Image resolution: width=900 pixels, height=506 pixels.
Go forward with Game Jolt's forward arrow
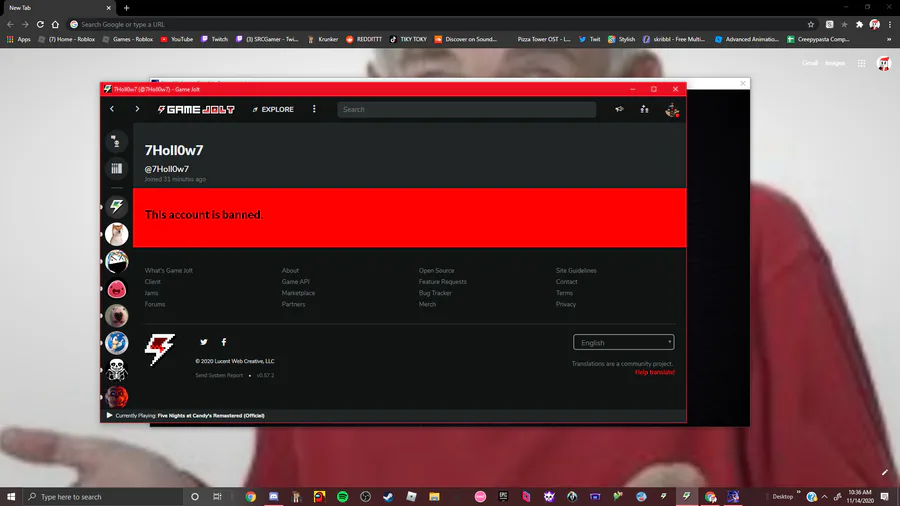pyautogui.click(x=137, y=109)
